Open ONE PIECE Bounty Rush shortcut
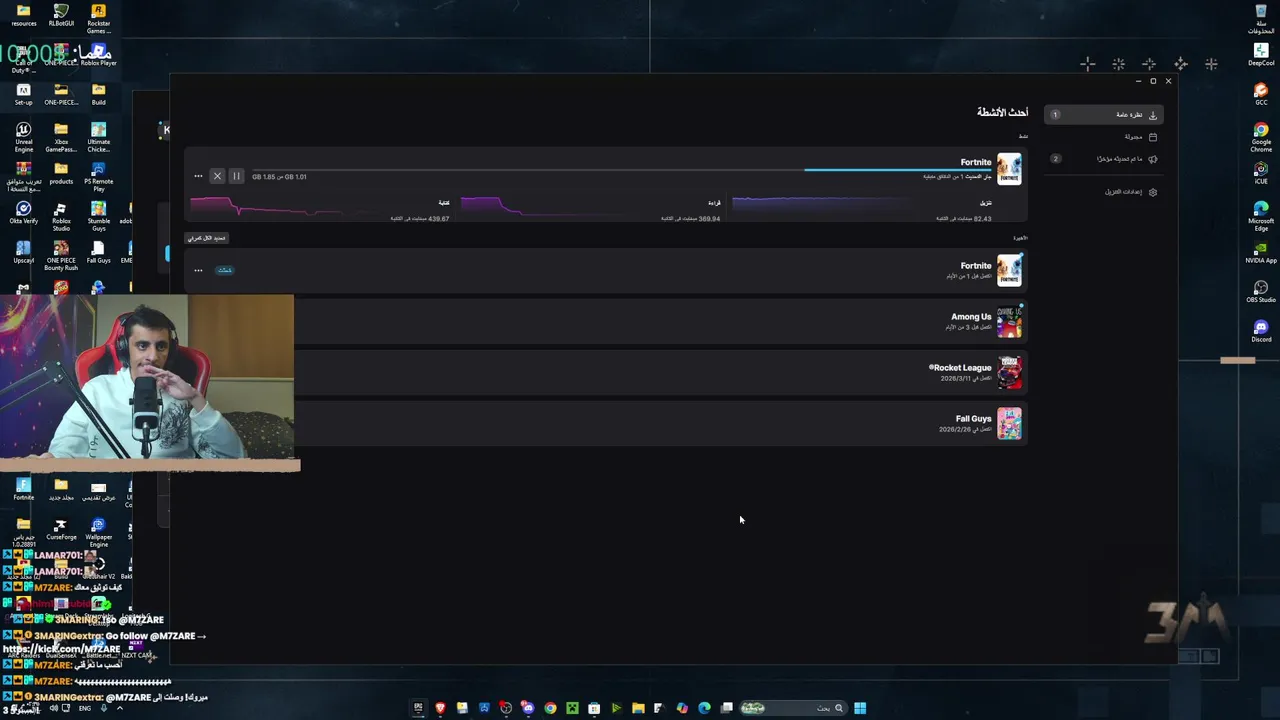Screen dimensions: 1280x720 61,254
